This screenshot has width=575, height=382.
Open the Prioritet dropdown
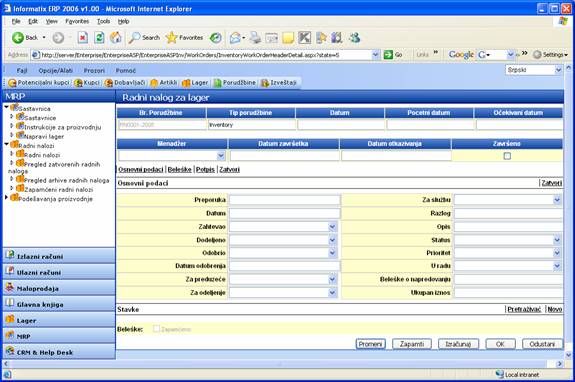[557, 253]
